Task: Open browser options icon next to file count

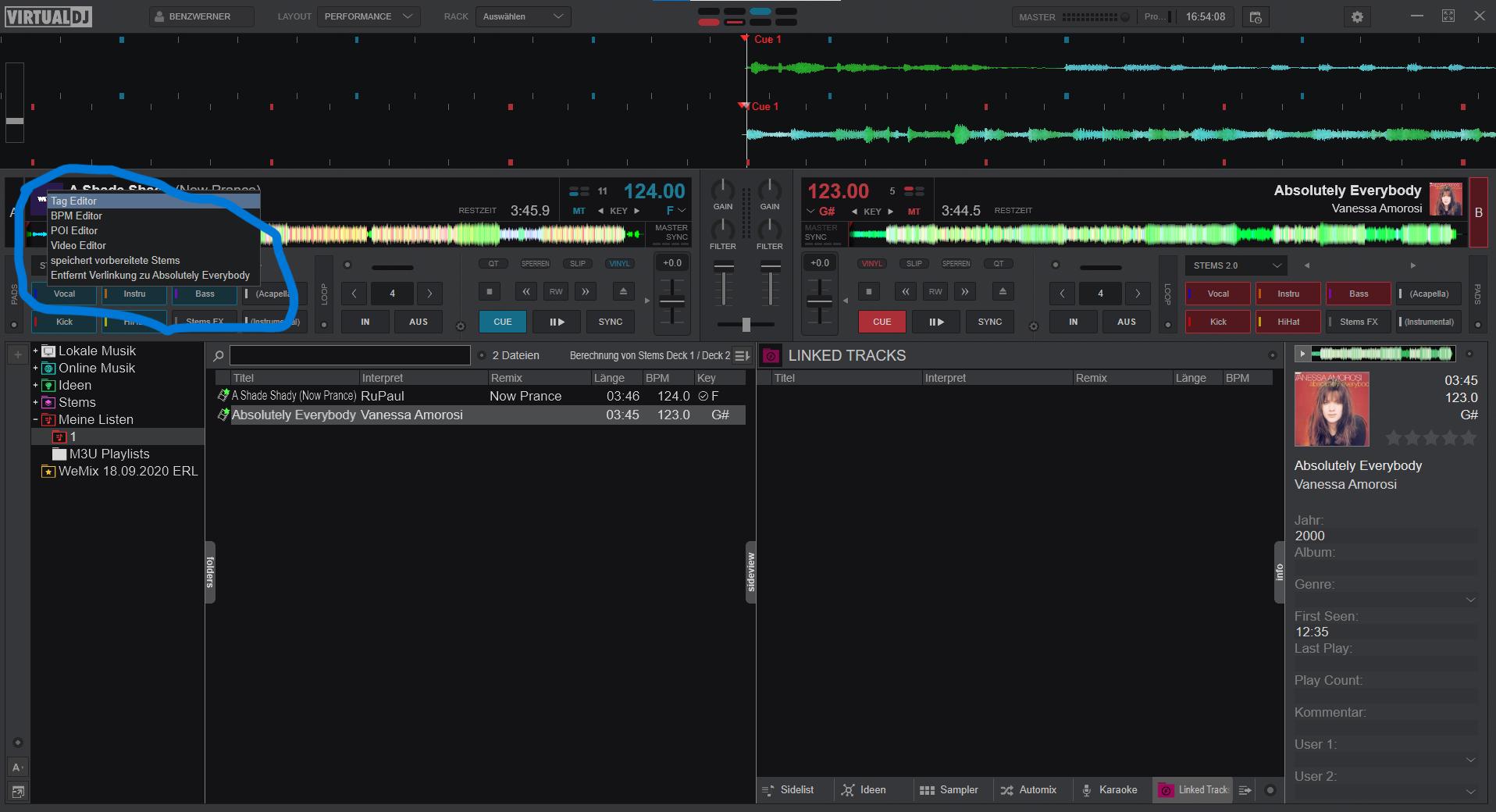Action: (743, 355)
